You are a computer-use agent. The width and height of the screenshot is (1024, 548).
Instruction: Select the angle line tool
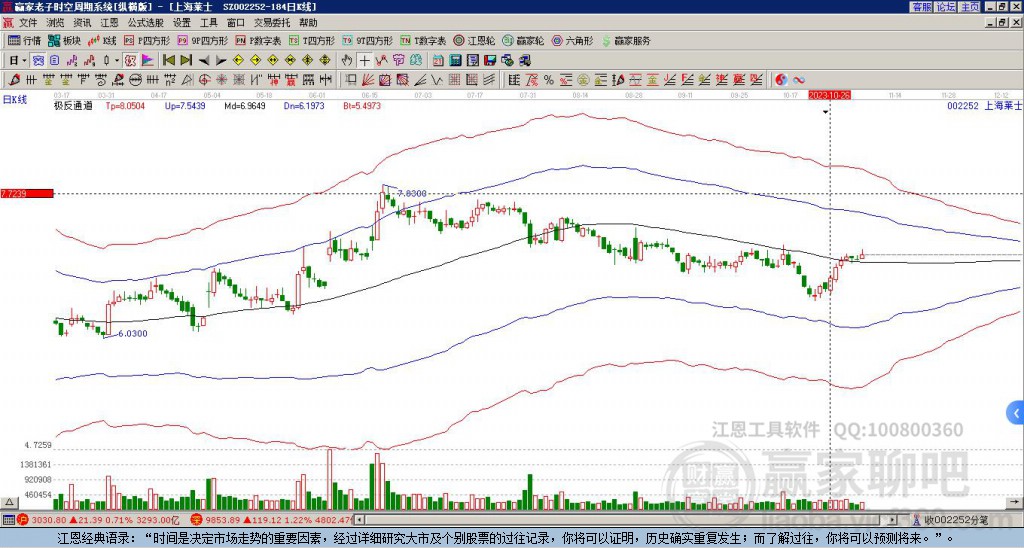tap(420, 80)
